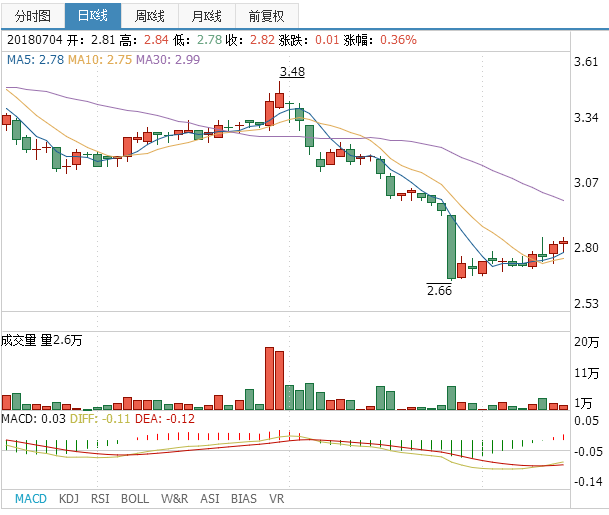
Task: Click the 20万 volume axis label
Action: click(x=586, y=342)
